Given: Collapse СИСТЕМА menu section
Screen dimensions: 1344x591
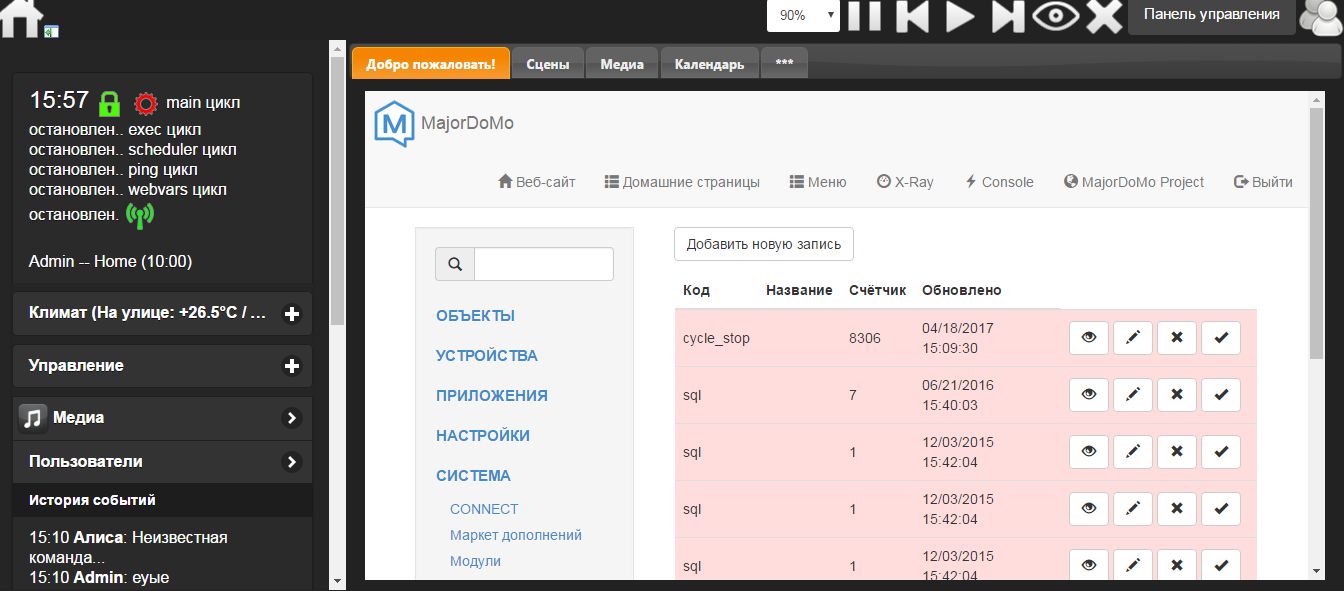Looking at the screenshot, I should pyautogui.click(x=473, y=476).
